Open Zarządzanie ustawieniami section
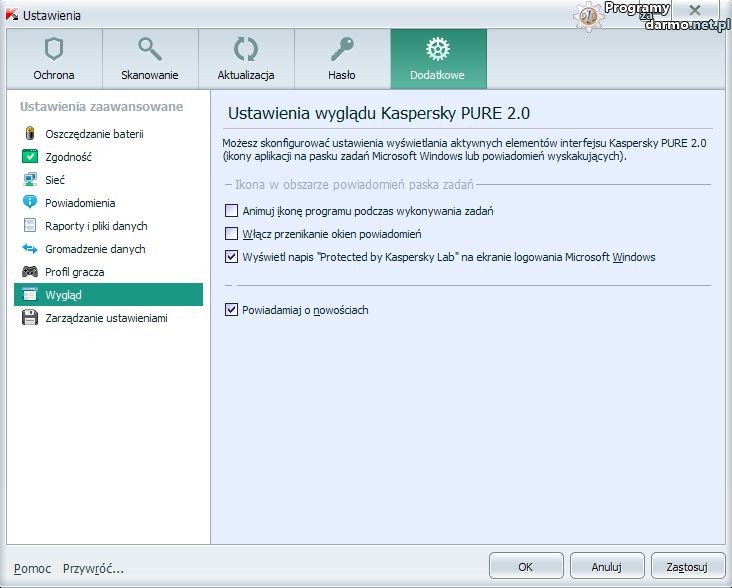 click(108, 318)
